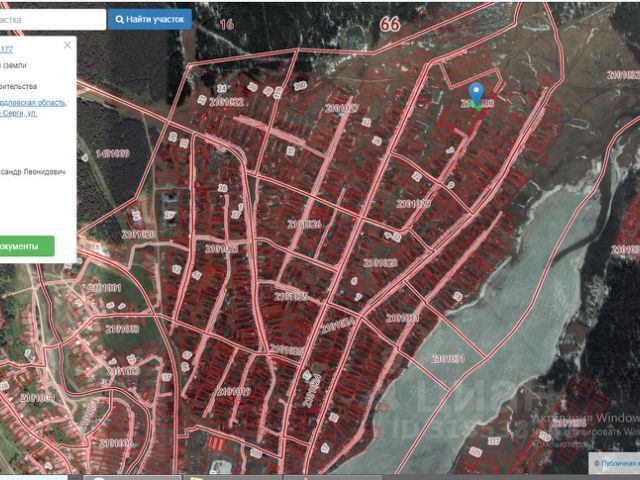Select cadastral block label 2101029
This screenshot has height=480, width=640.
[x=413, y=204]
